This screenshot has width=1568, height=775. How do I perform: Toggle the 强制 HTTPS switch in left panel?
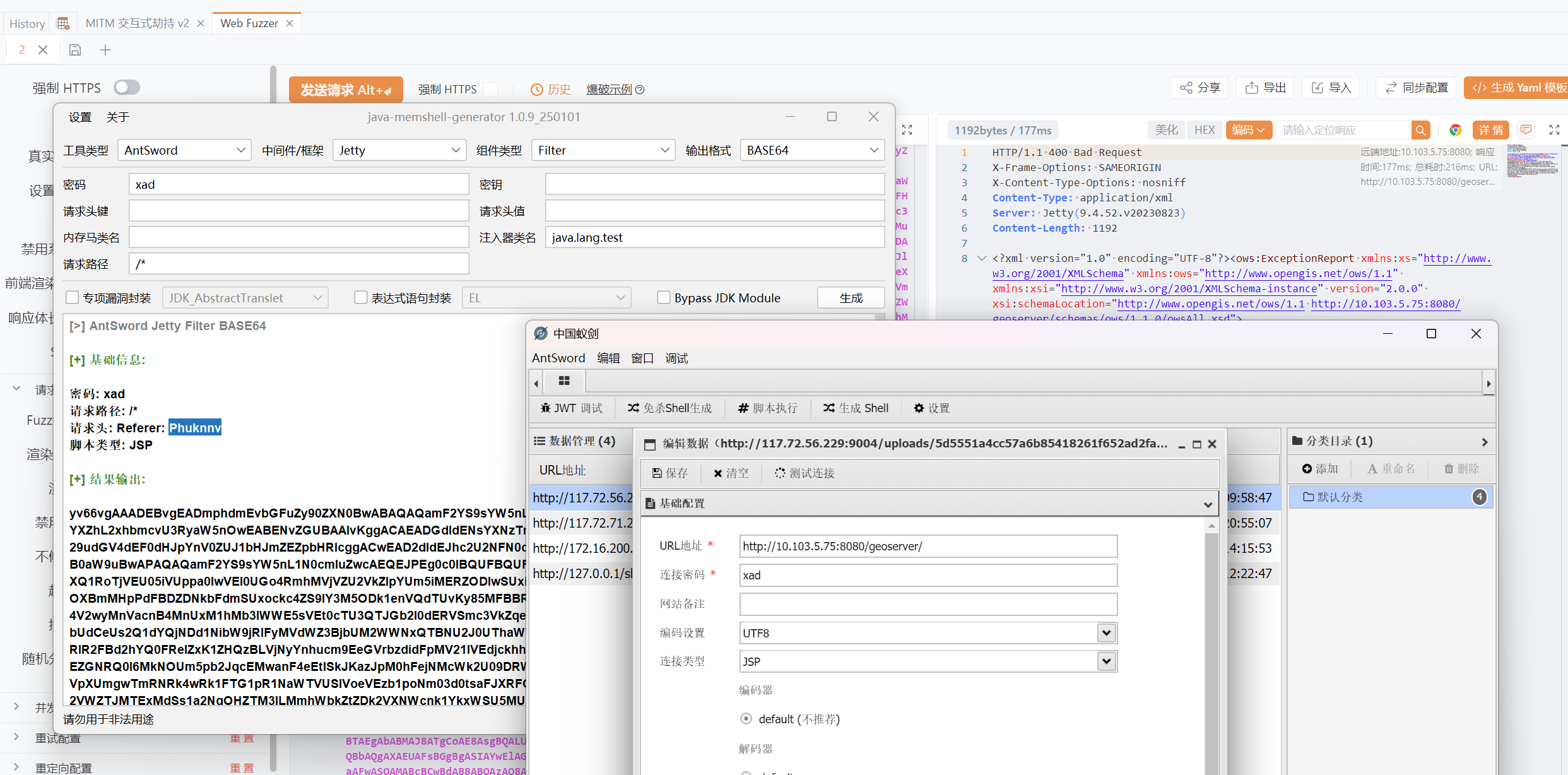126,87
